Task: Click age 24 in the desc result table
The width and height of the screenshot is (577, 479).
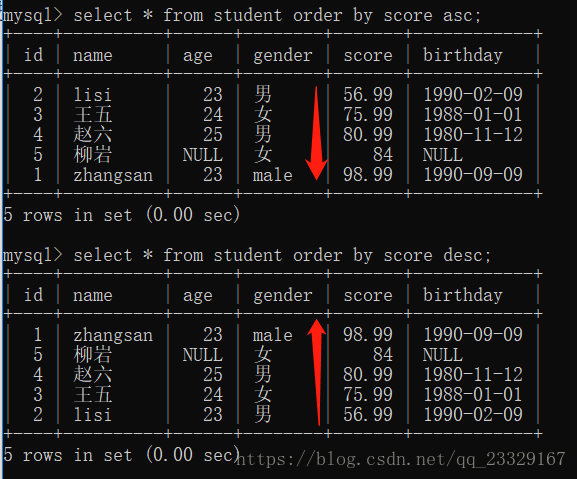Action: [213, 395]
